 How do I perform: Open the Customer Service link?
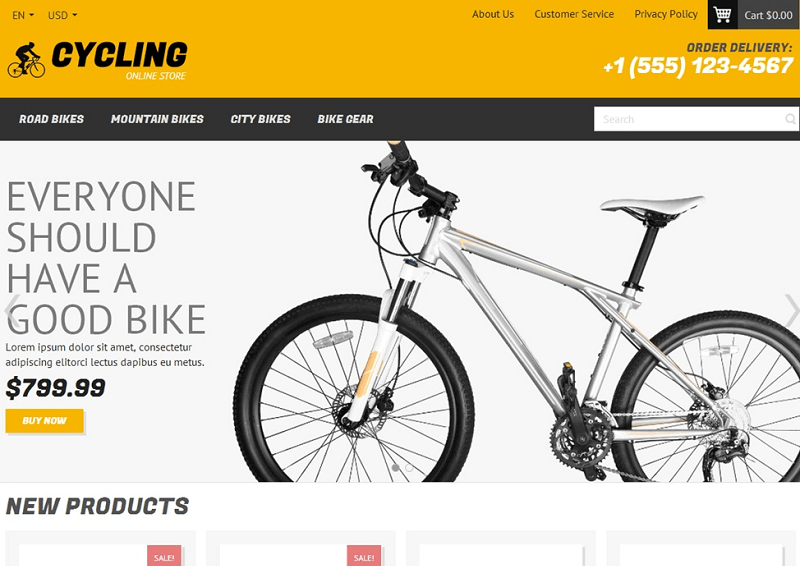(574, 14)
